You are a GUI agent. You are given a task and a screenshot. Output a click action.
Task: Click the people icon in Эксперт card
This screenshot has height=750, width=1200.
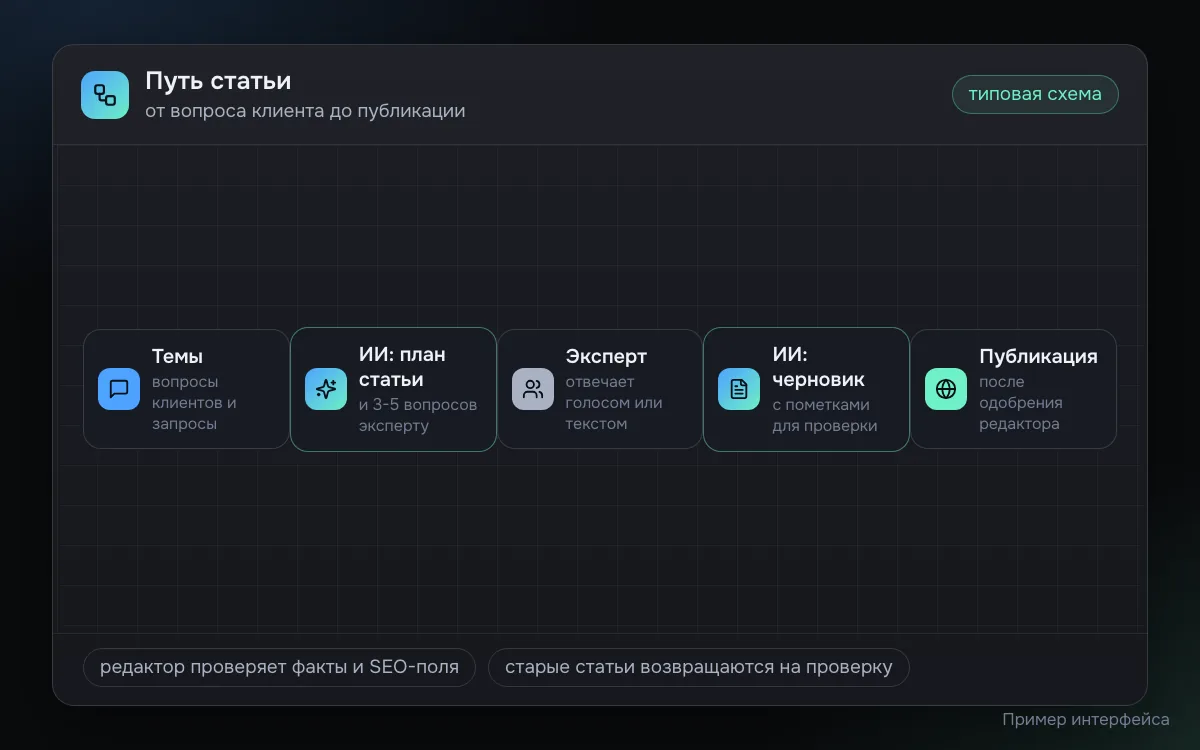pyautogui.click(x=533, y=389)
